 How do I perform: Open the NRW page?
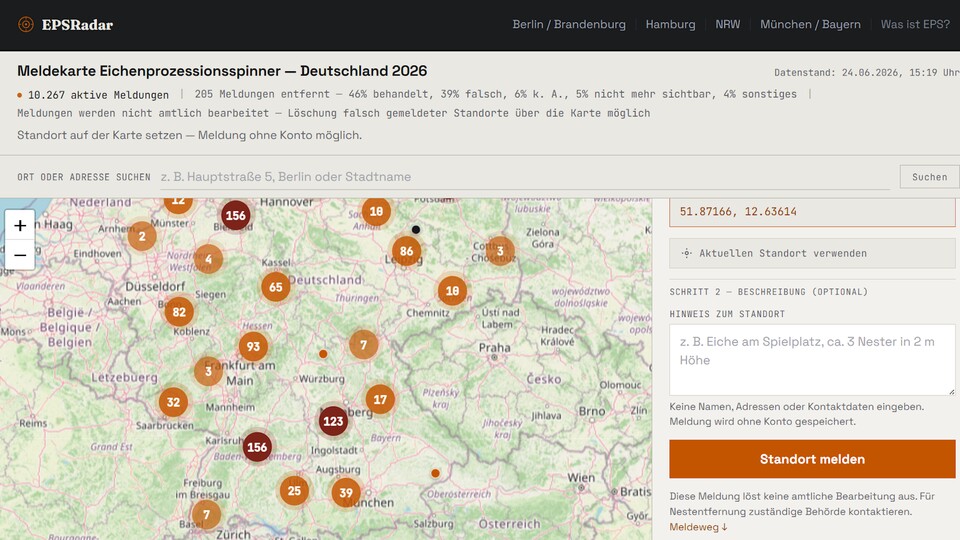(727, 24)
